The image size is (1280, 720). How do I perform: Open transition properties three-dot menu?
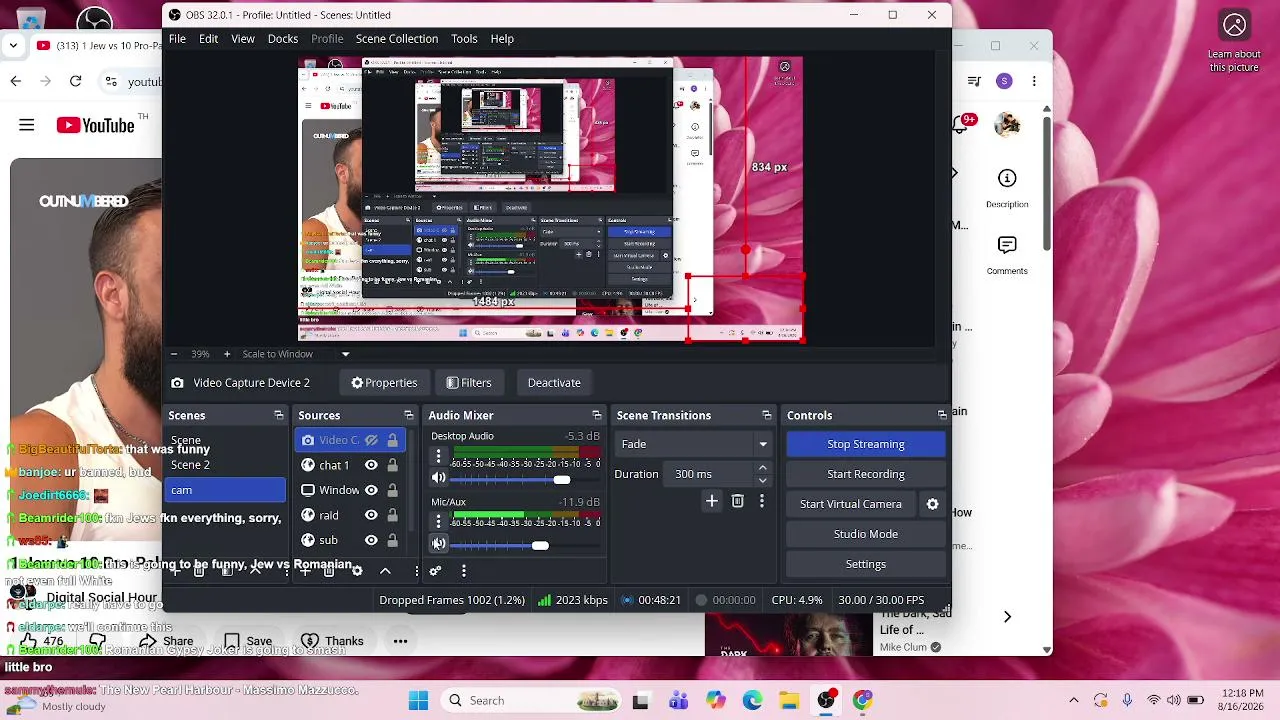pos(762,501)
